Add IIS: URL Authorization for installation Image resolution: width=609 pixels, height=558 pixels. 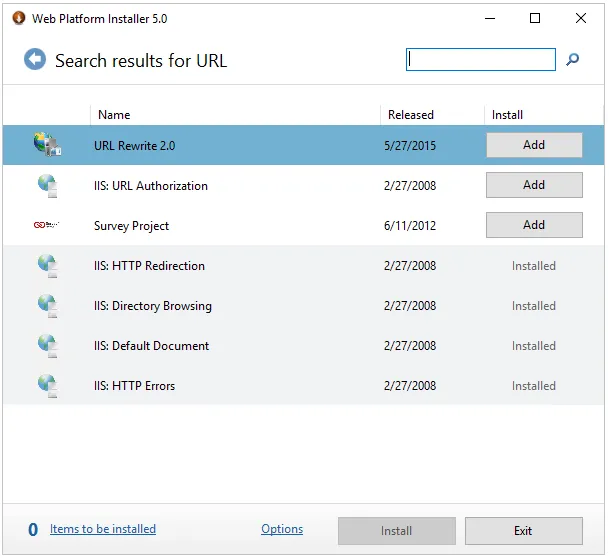(x=534, y=185)
